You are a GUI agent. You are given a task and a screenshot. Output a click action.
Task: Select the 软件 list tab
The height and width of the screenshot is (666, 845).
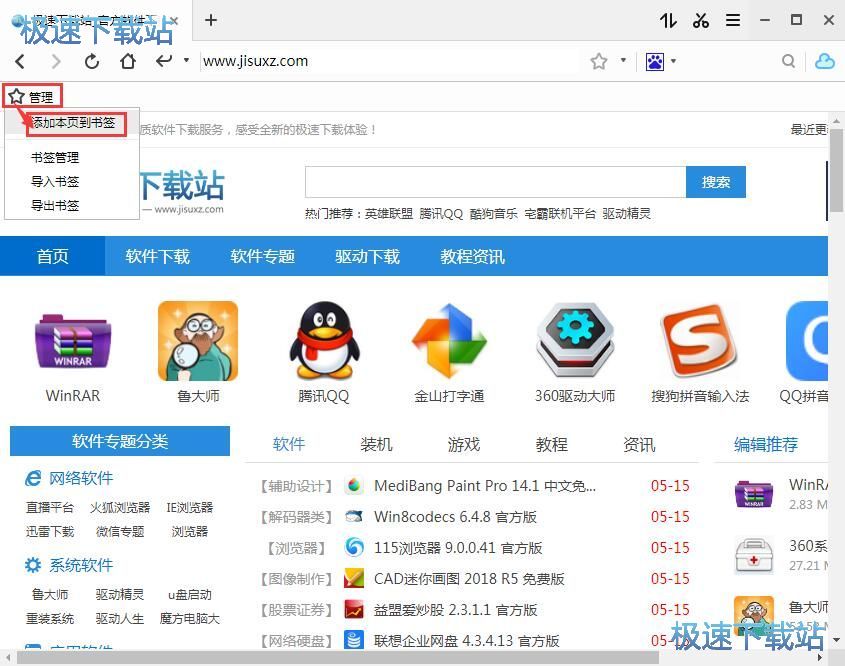[289, 444]
